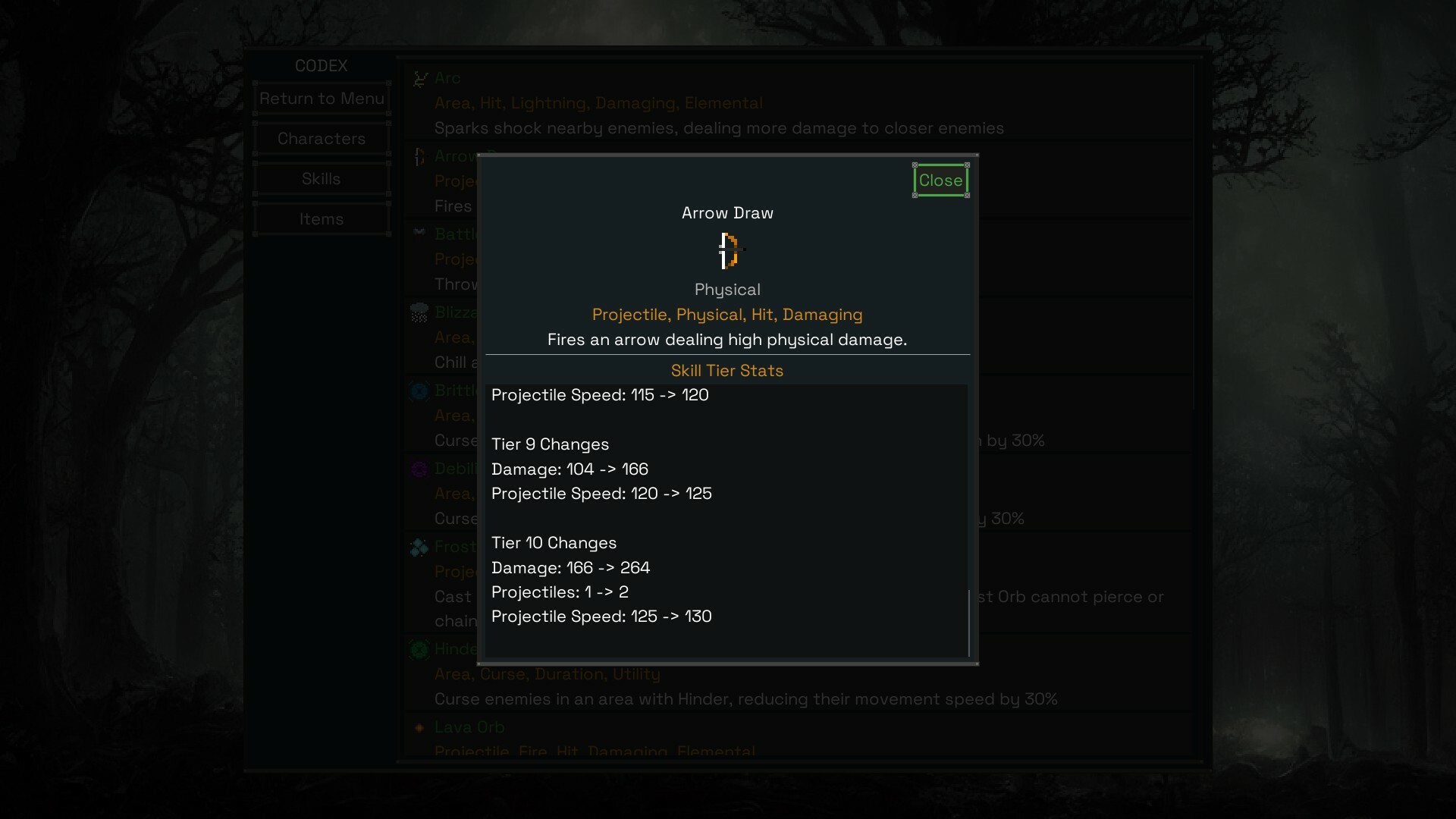The image size is (1456, 819).
Task: Click the Hinder green curse icon
Action: tap(419, 649)
